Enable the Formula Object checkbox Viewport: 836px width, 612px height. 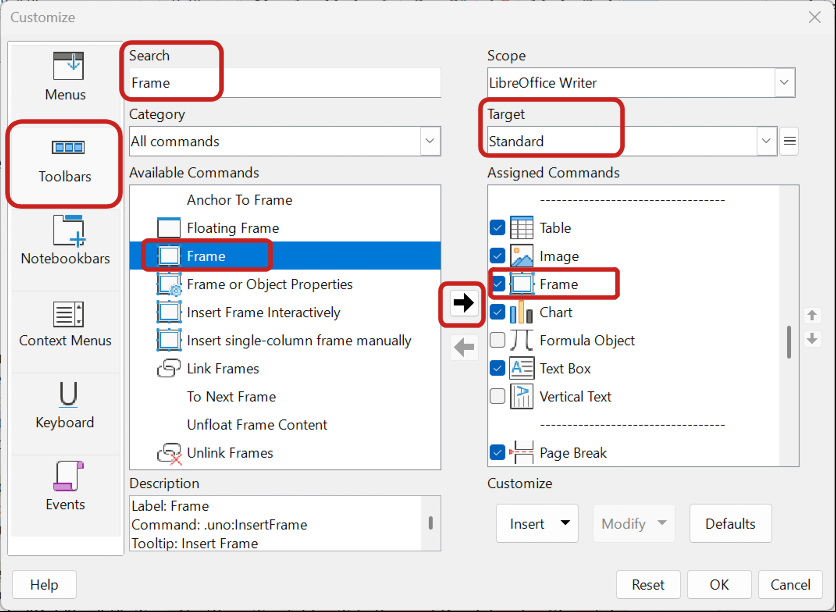[x=497, y=340]
